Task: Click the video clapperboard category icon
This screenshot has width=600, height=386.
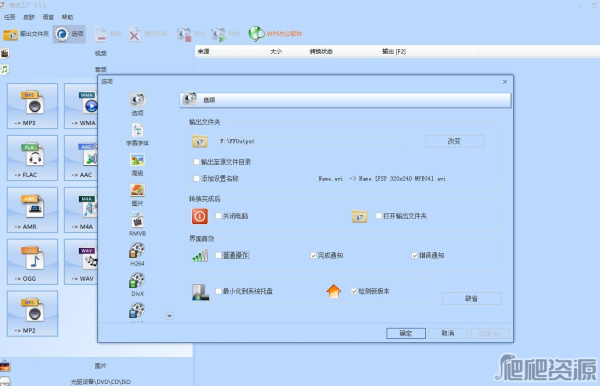Action: (x=5, y=53)
